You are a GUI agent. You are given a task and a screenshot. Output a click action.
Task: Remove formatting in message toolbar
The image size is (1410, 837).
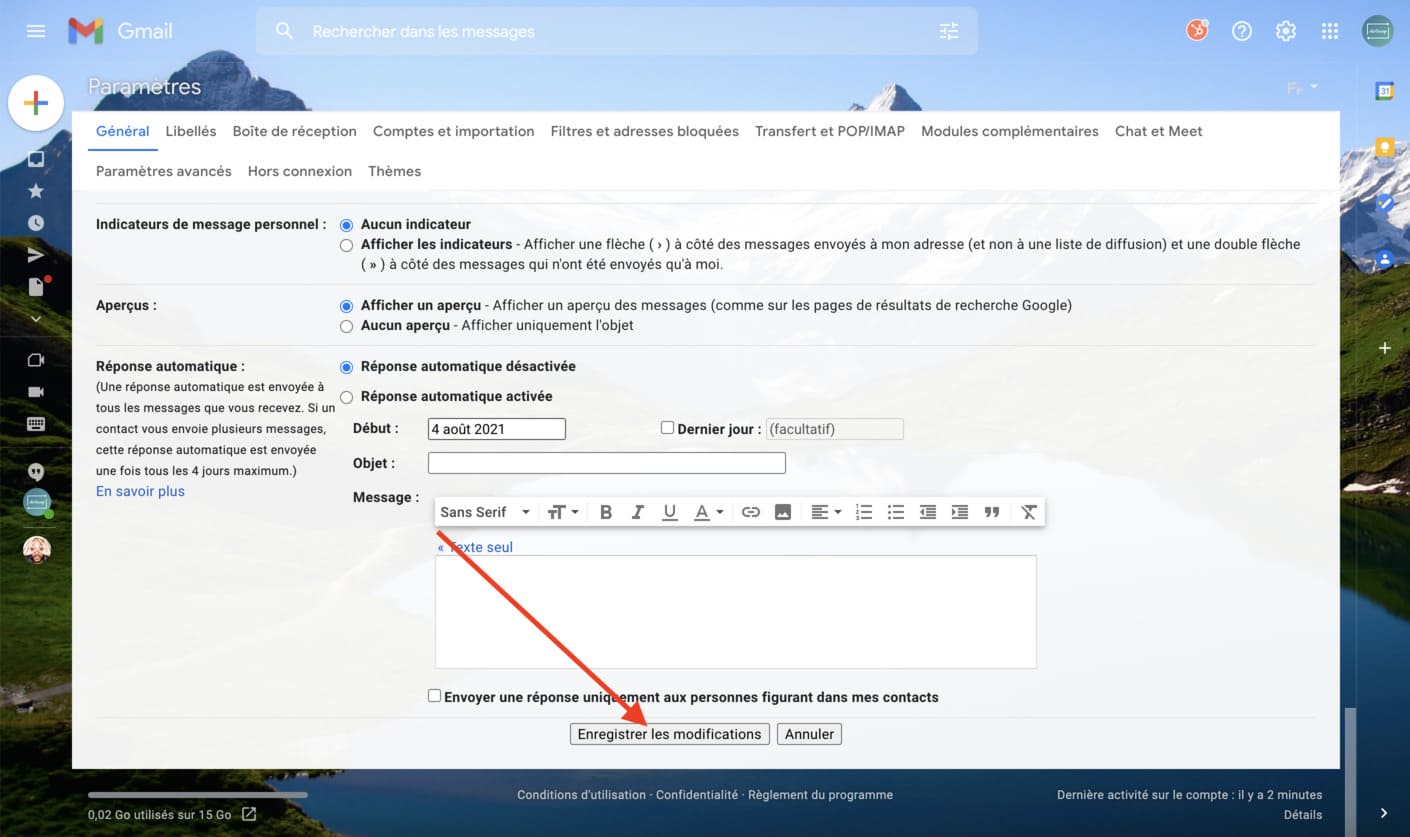(x=1028, y=512)
